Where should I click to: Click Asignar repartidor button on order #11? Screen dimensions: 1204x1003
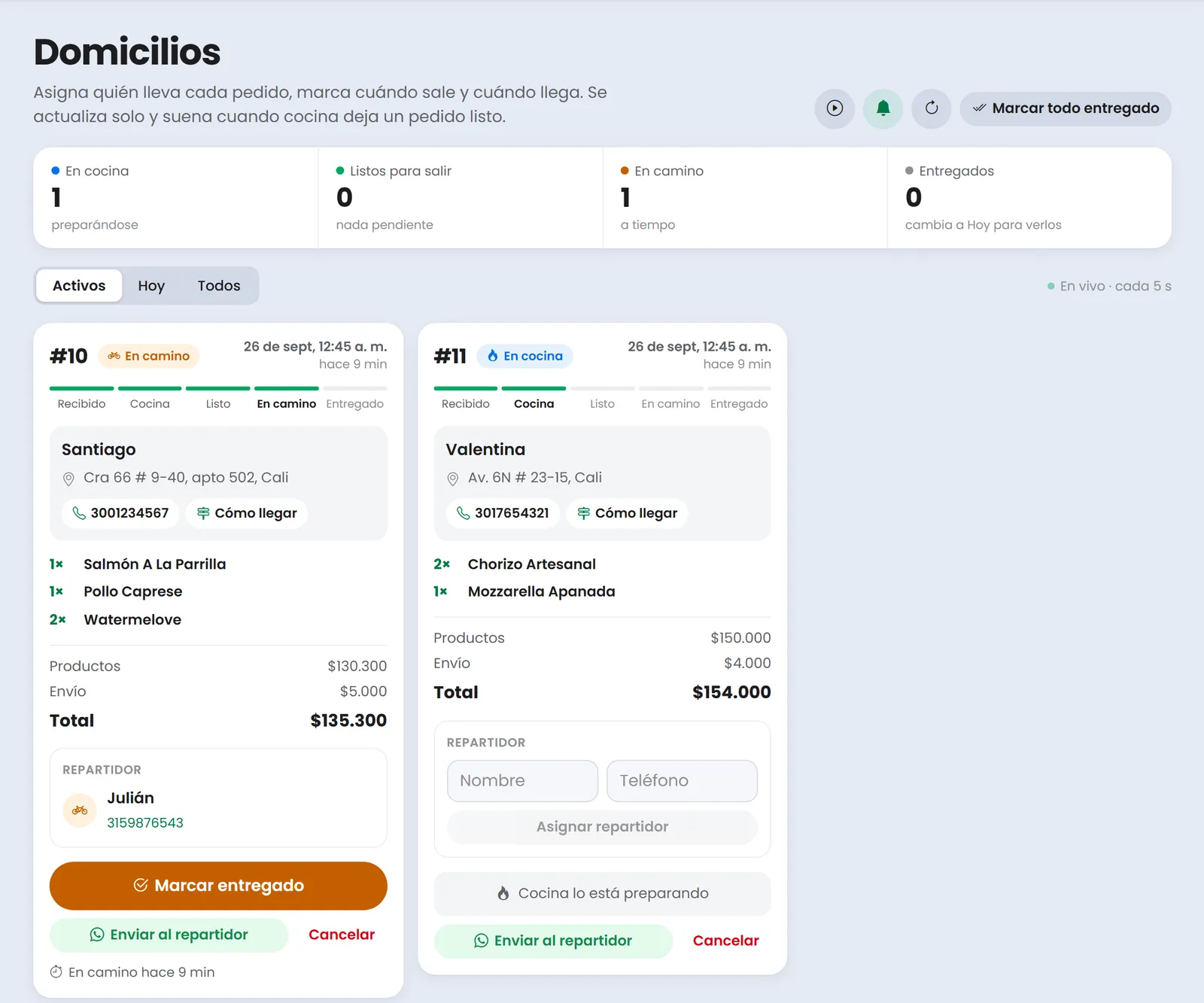coord(603,827)
